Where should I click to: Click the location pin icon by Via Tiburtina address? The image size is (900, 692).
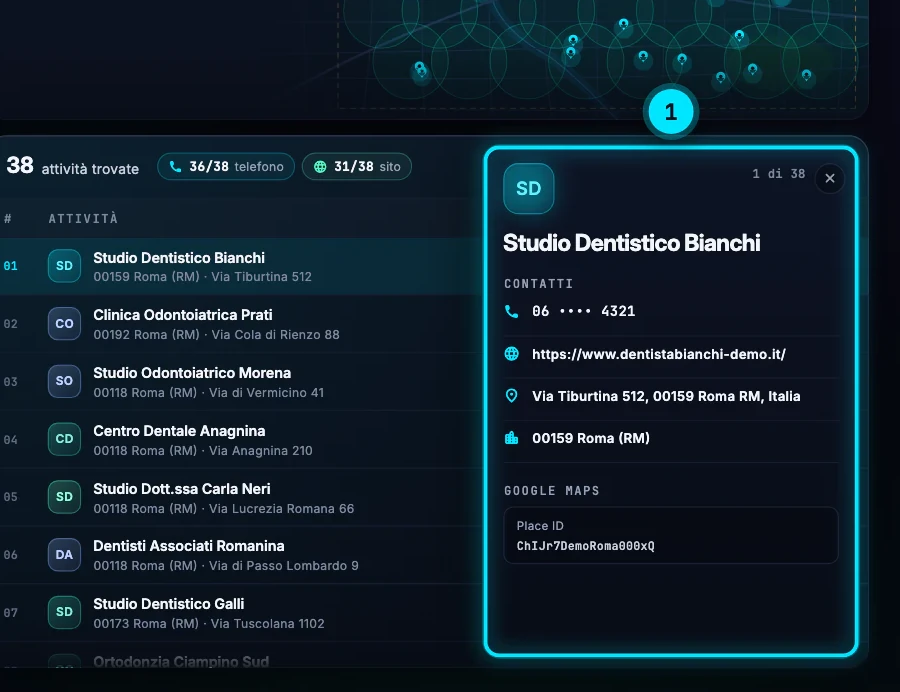pyautogui.click(x=511, y=396)
